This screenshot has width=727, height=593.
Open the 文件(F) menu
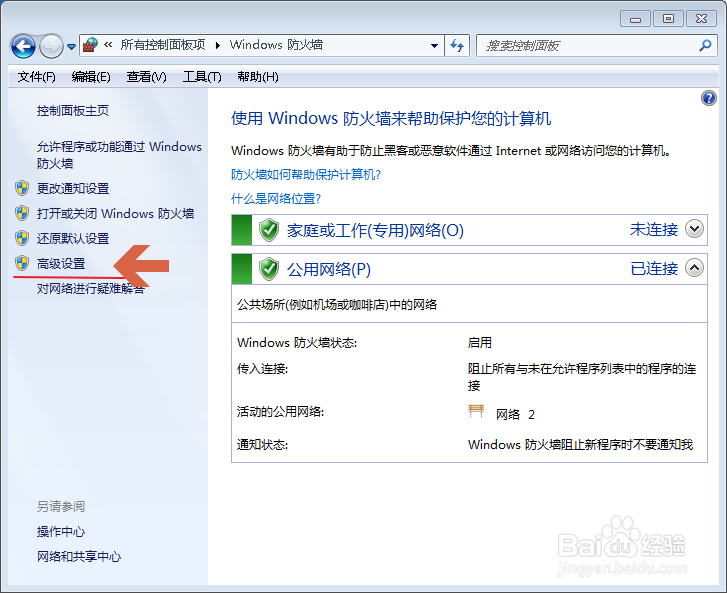tap(37, 77)
